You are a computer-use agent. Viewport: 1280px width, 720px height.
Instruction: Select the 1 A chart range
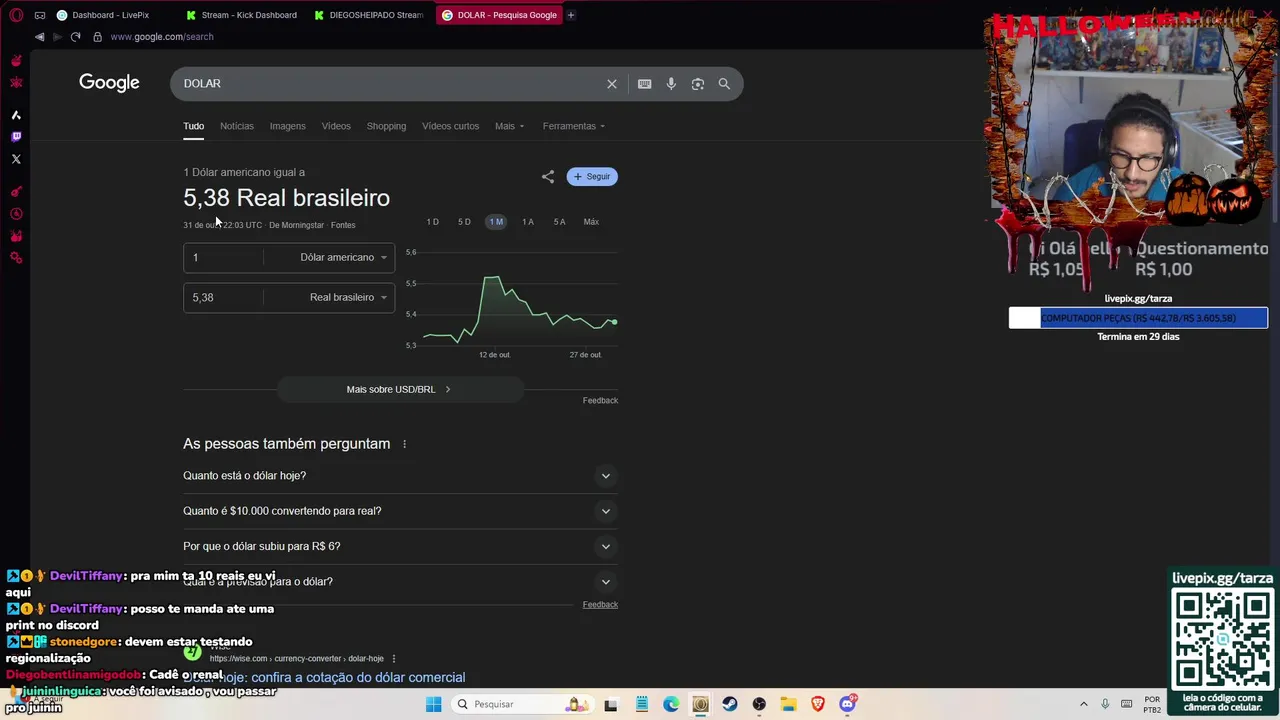[x=528, y=222]
